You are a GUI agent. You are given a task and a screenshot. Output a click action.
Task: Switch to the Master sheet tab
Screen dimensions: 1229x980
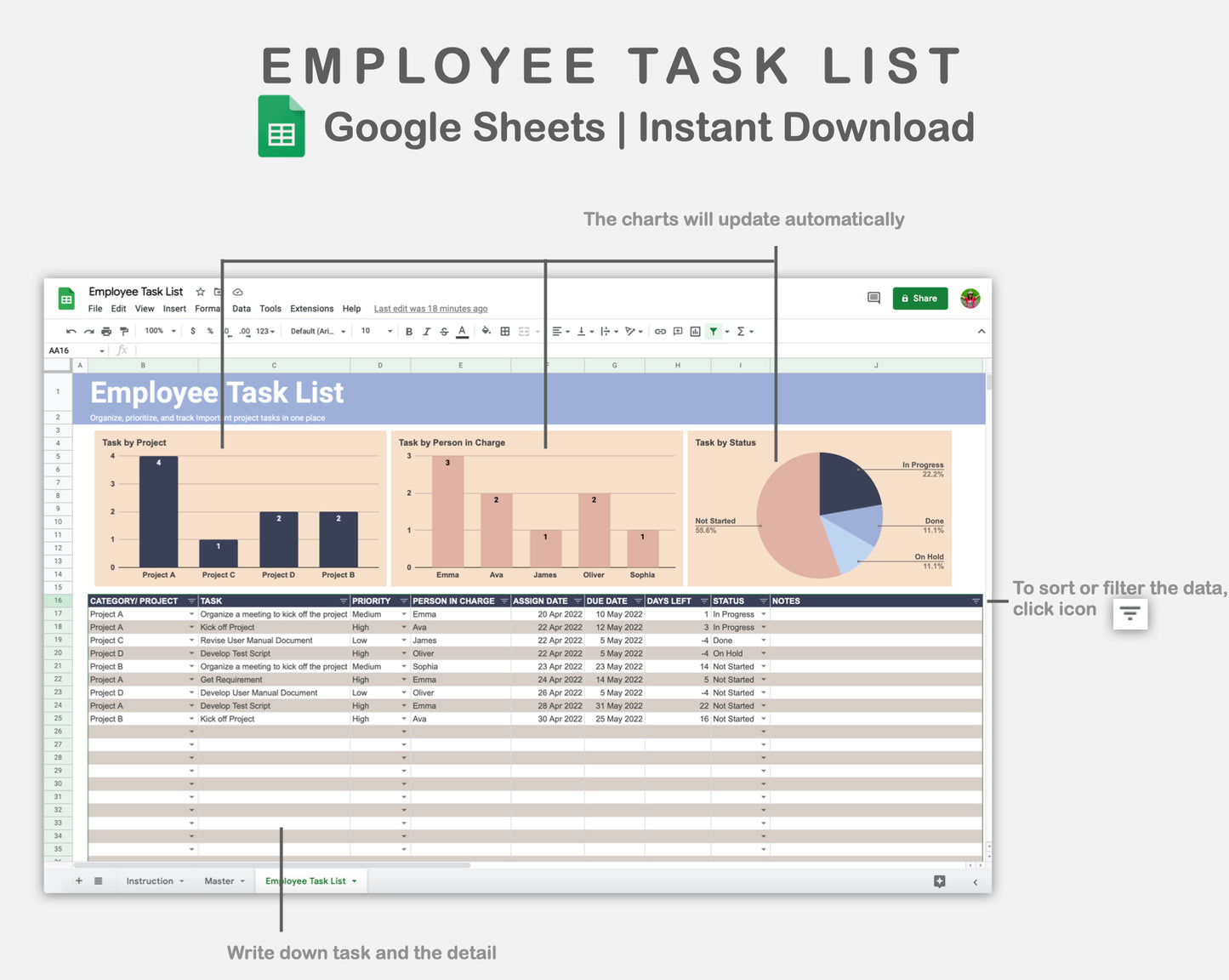click(x=219, y=880)
